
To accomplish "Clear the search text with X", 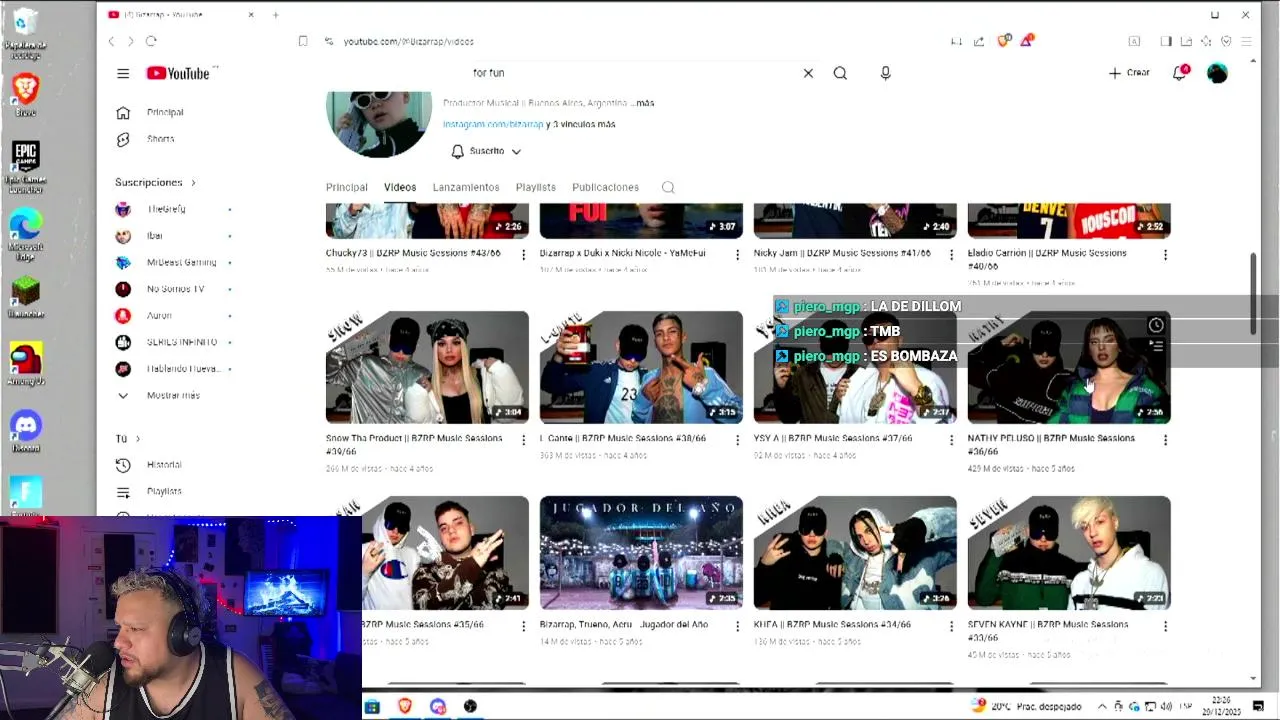I will pos(808,73).
